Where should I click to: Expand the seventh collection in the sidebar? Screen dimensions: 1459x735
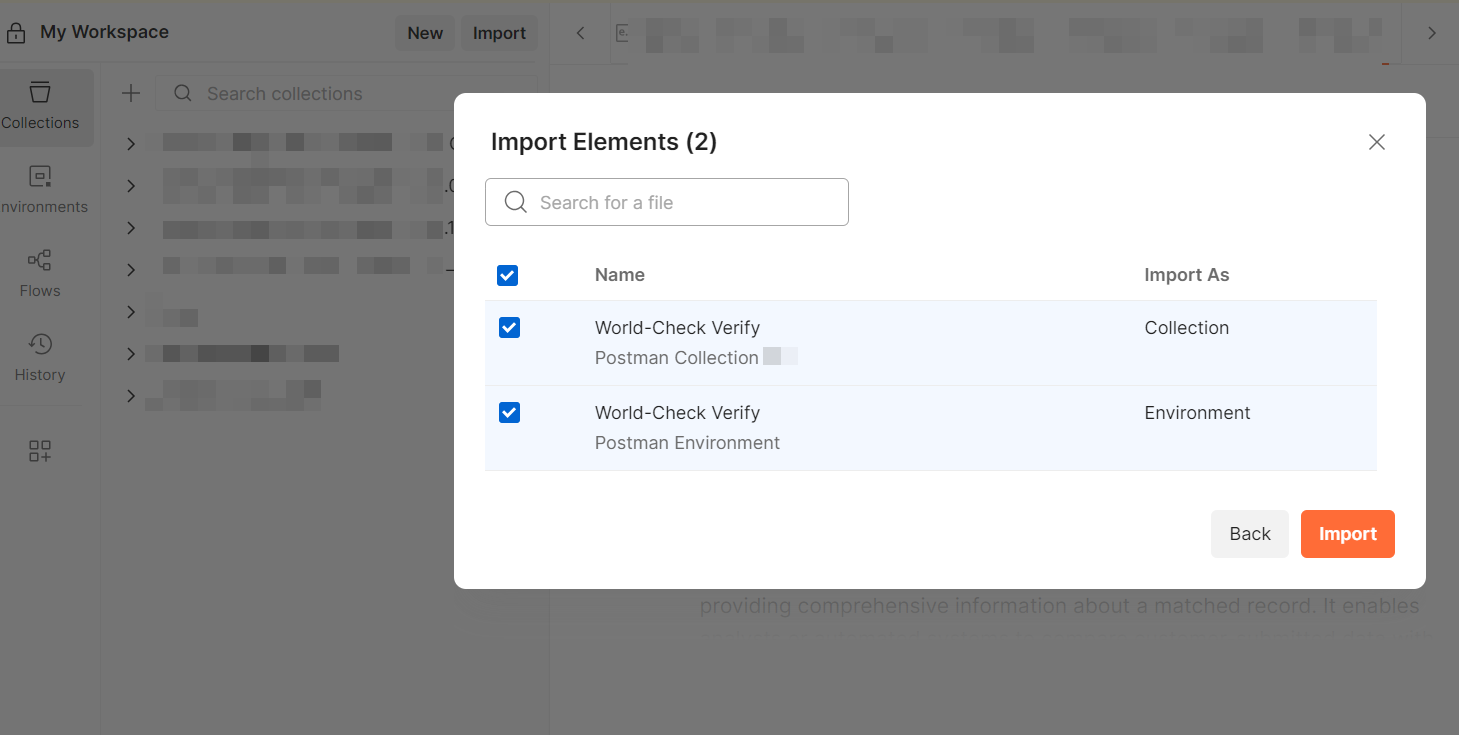pyautogui.click(x=131, y=396)
